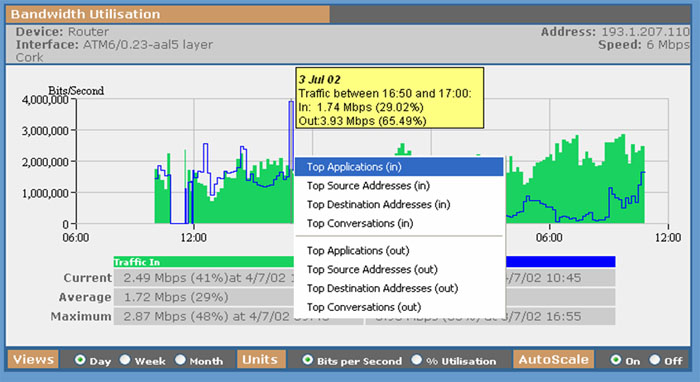Switch to the Week view radio button
The height and width of the screenshot is (382, 700).
point(125,360)
